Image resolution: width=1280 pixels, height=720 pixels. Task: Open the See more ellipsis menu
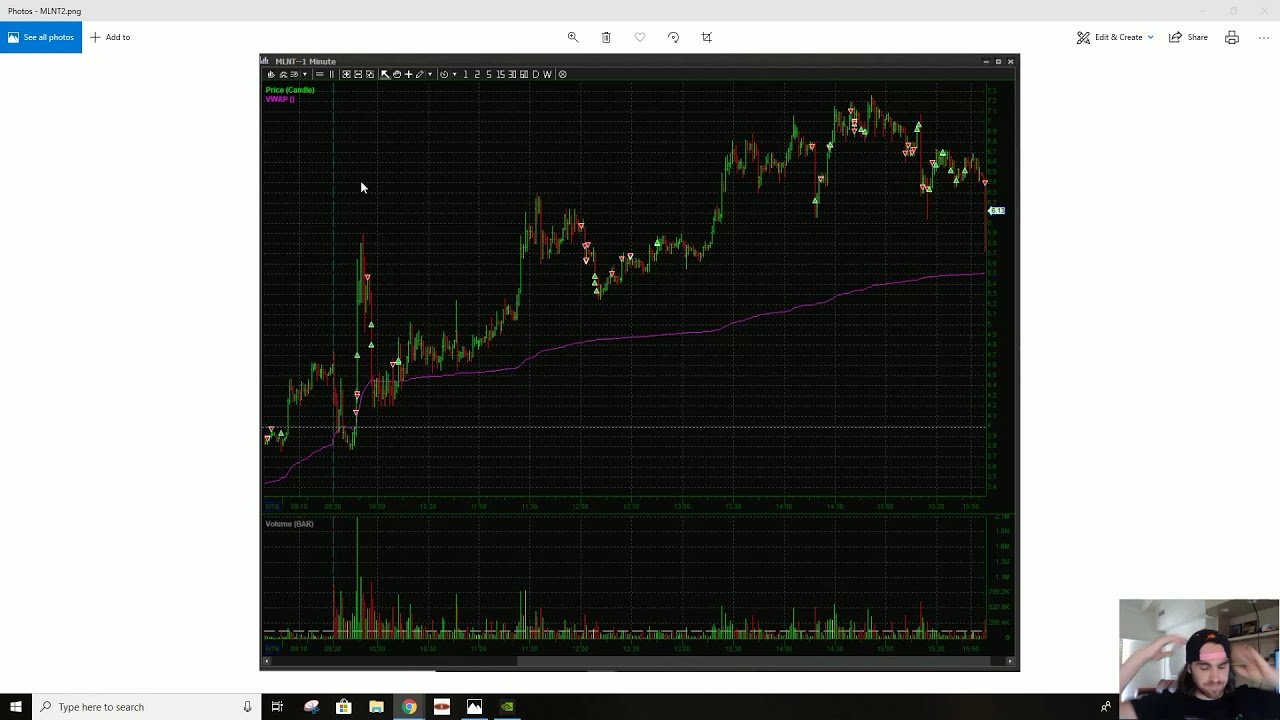(1264, 37)
